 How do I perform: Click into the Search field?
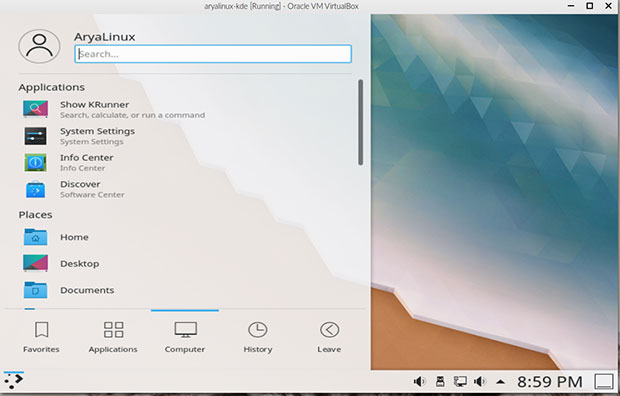213,54
